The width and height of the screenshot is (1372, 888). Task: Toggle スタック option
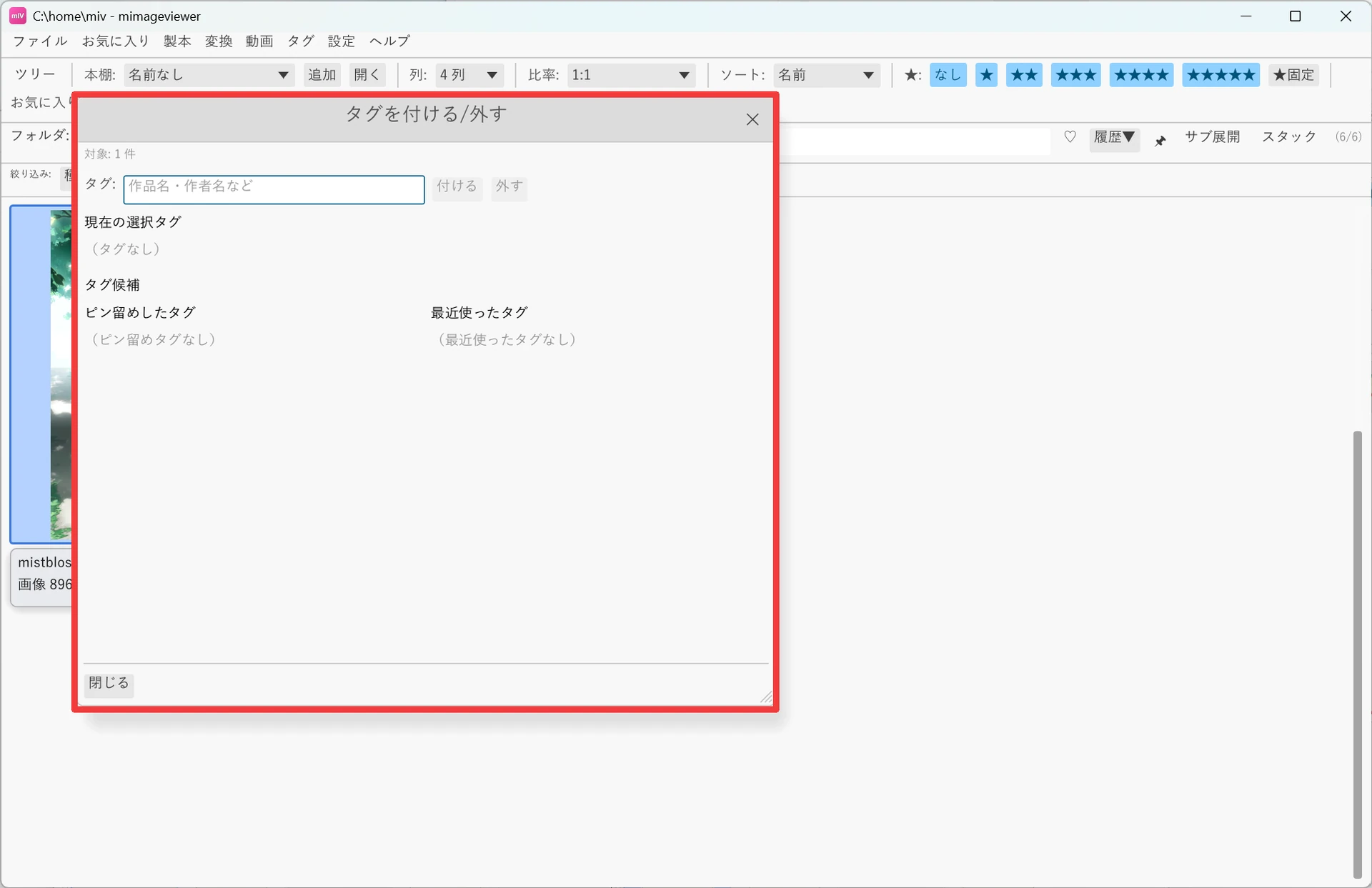click(1288, 136)
